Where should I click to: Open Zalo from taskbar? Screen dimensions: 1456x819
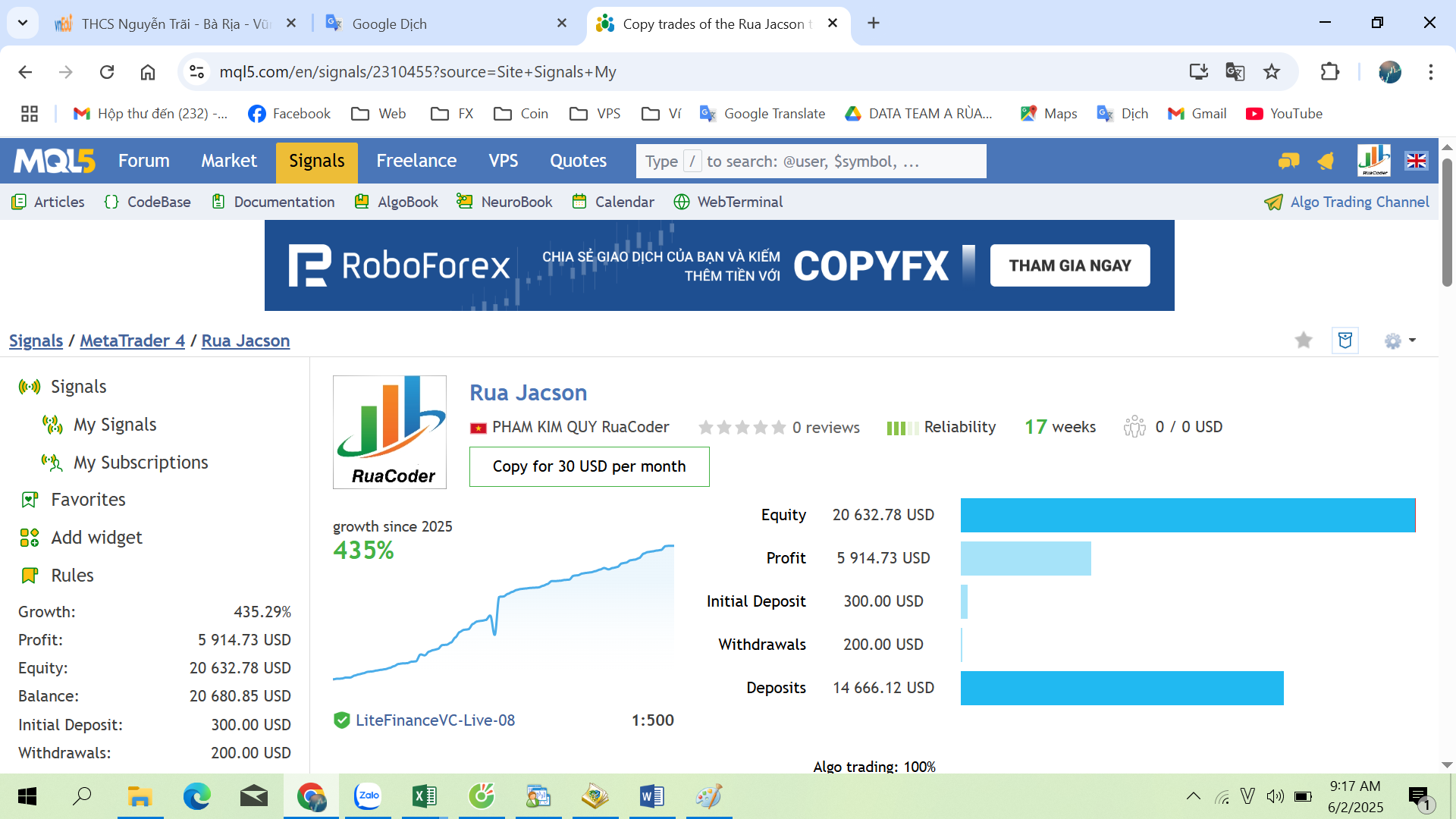click(x=368, y=796)
